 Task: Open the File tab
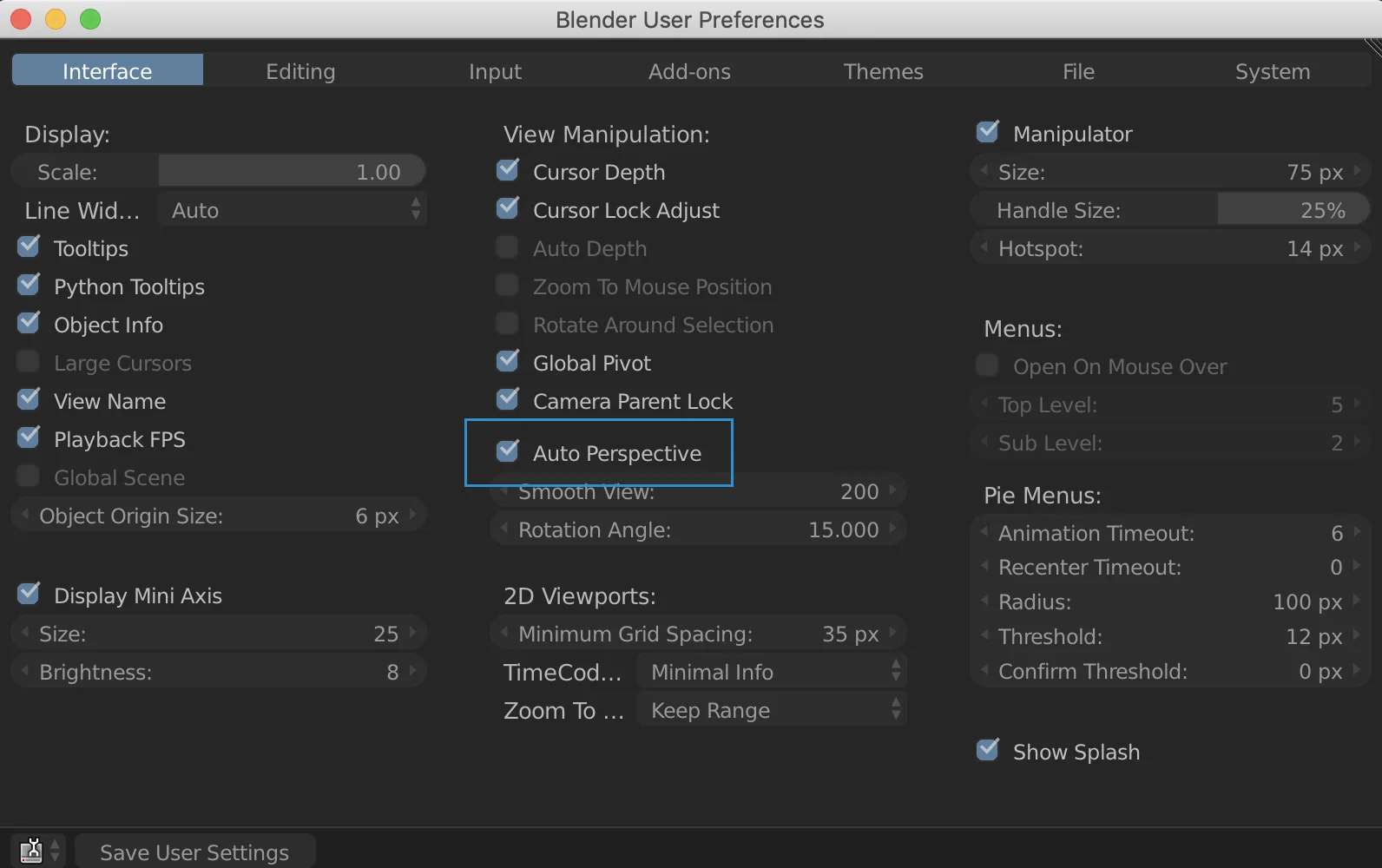[x=1078, y=70]
